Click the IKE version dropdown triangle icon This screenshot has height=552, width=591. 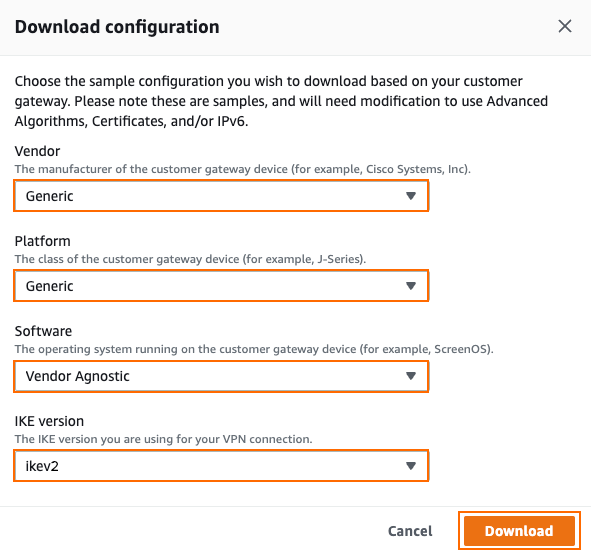click(411, 466)
